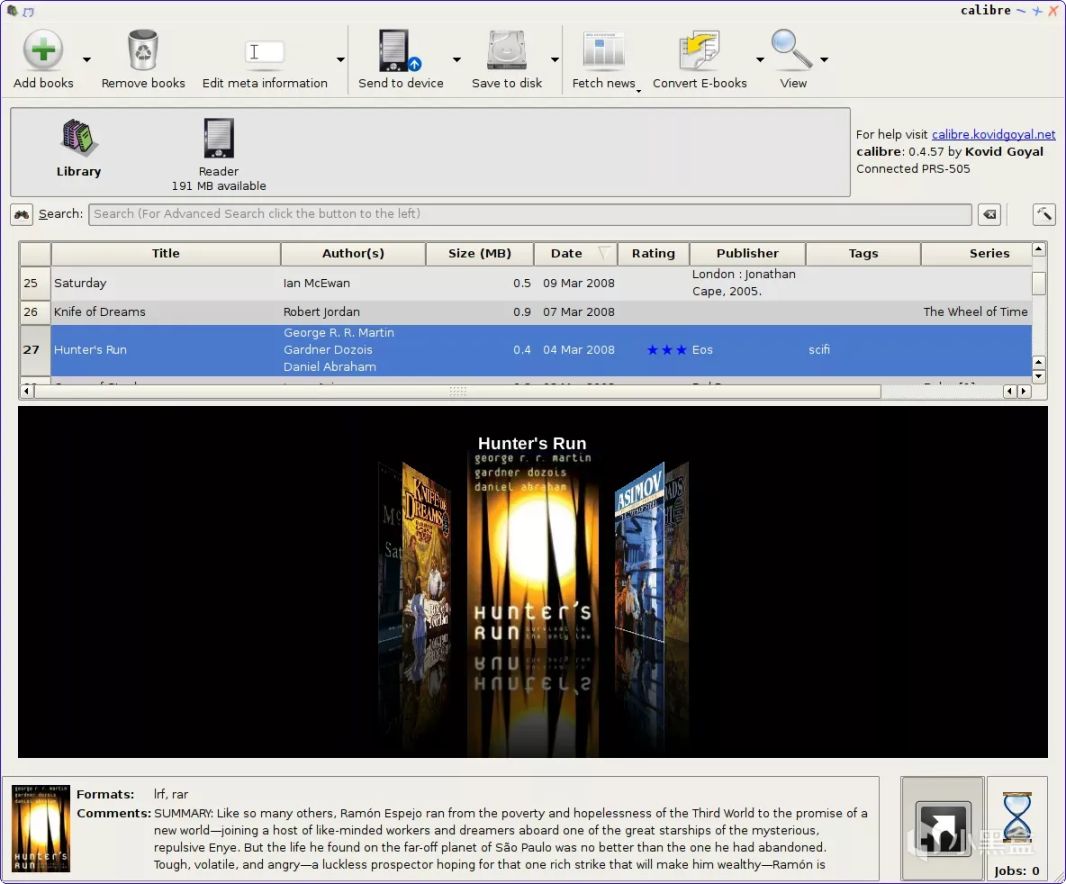
Task: Sort books by the Date column header
Action: click(x=566, y=254)
